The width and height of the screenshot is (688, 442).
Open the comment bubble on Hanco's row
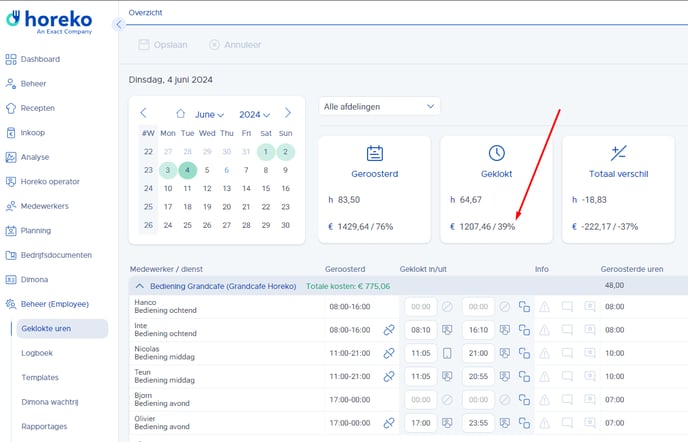click(567, 307)
